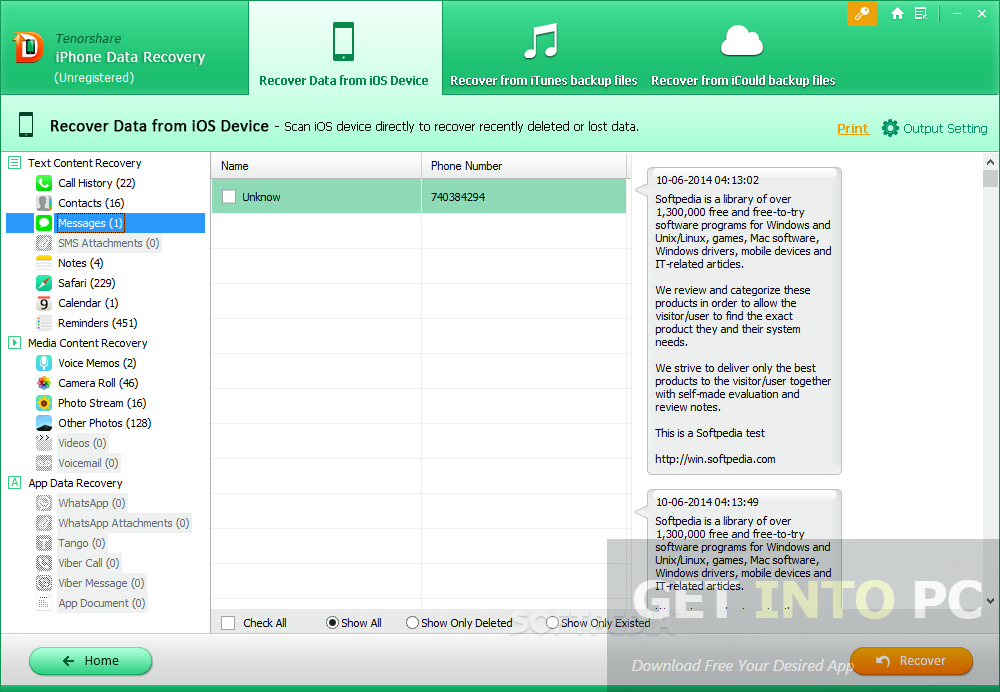The image size is (1000, 692).
Task: Select Show Only Deleted radio button
Action: point(412,622)
